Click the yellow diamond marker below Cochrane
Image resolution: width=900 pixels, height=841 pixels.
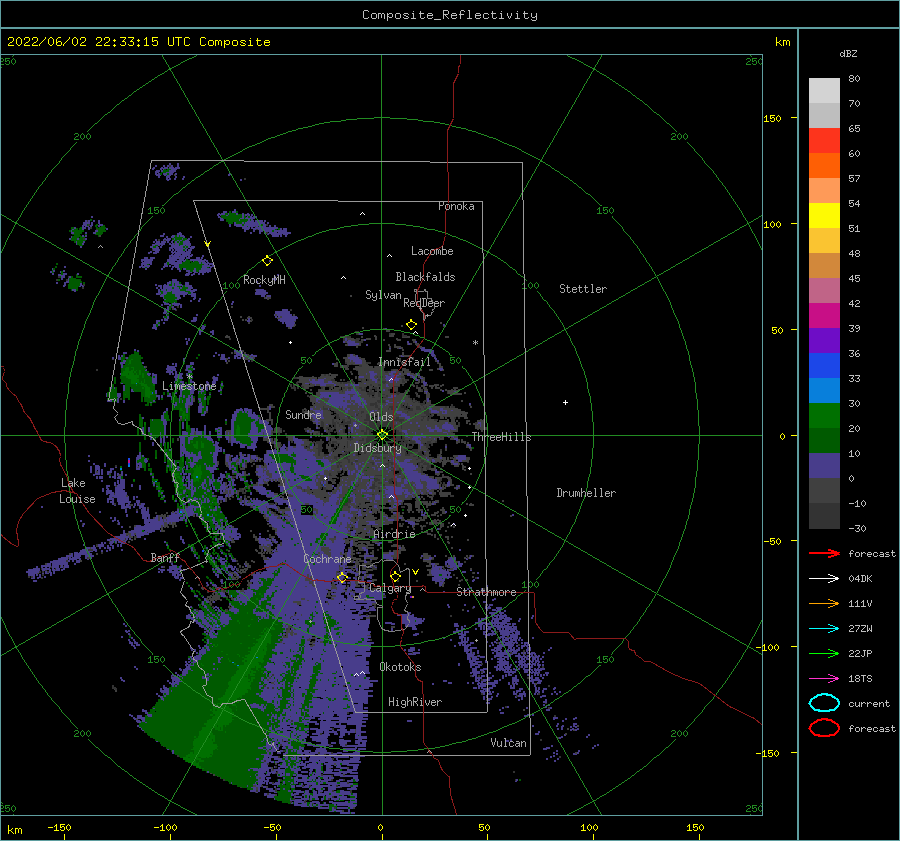coord(342,577)
